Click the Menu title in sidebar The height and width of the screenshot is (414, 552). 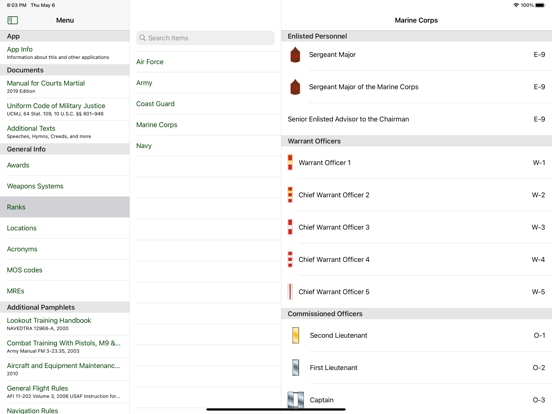click(65, 20)
